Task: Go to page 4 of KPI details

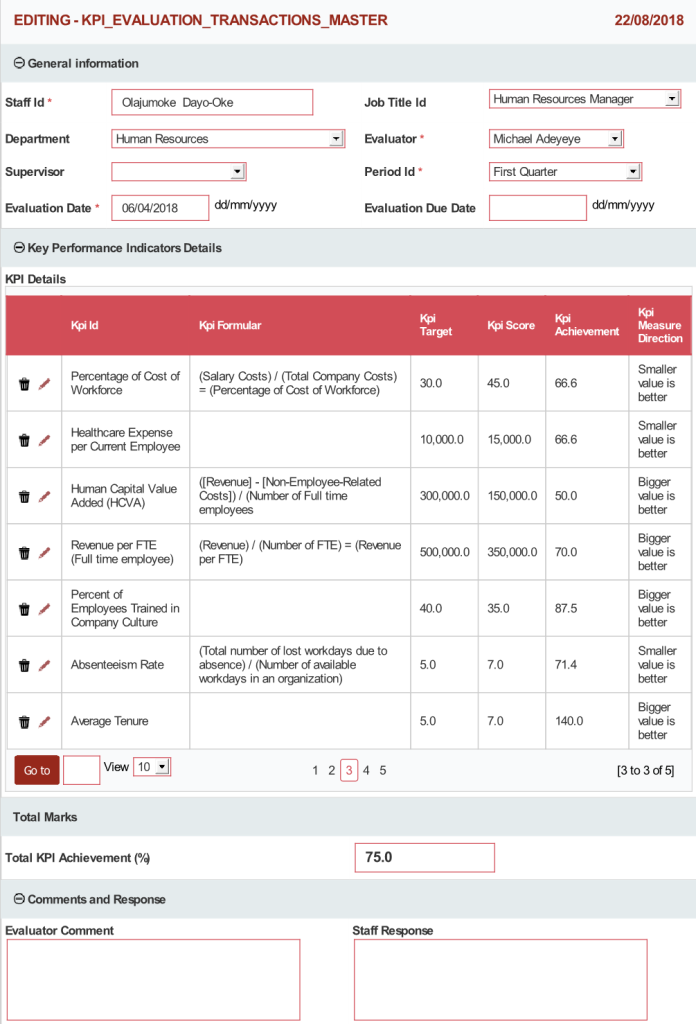Action: pos(366,770)
